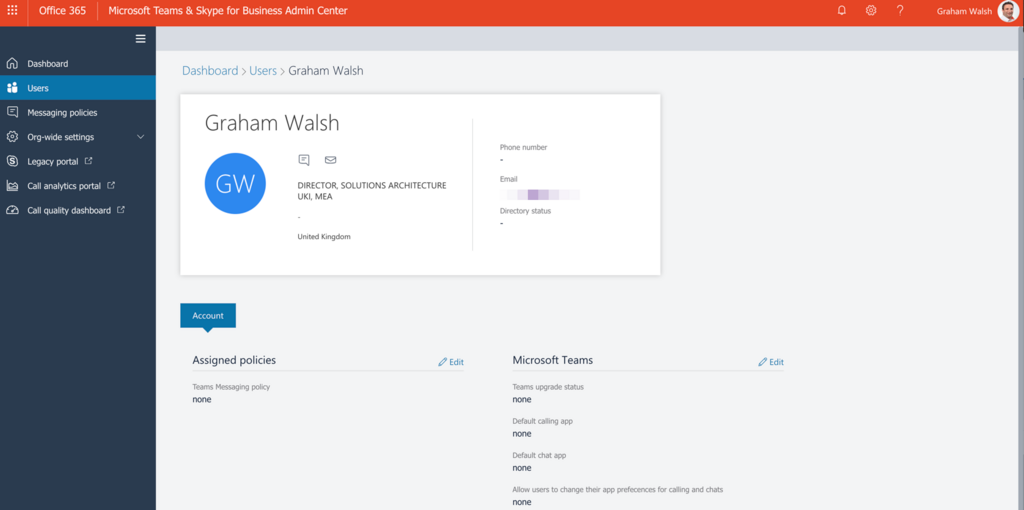Click the Default calling app label
The width and height of the screenshot is (1024, 510).
pyautogui.click(x=543, y=421)
